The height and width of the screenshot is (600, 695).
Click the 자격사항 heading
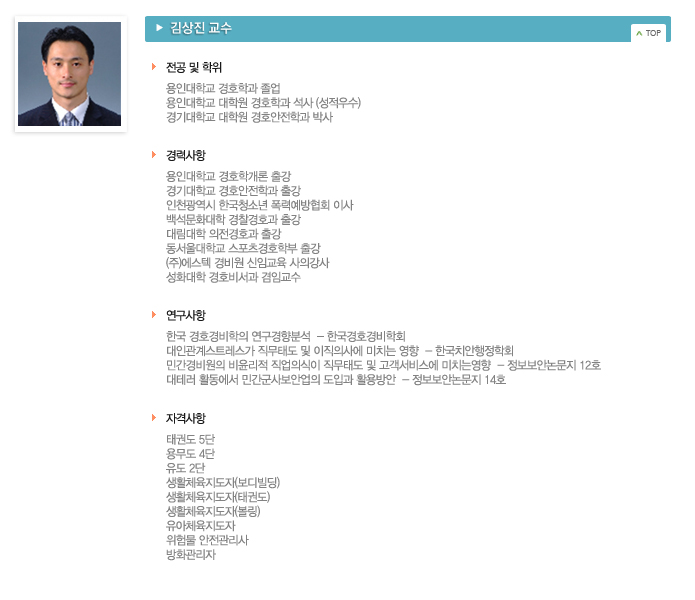click(186, 418)
